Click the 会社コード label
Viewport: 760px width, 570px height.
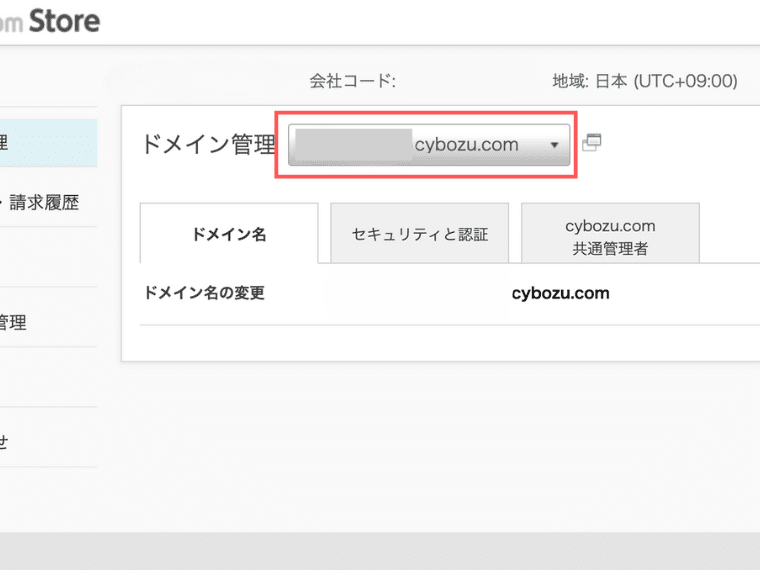[x=352, y=81]
